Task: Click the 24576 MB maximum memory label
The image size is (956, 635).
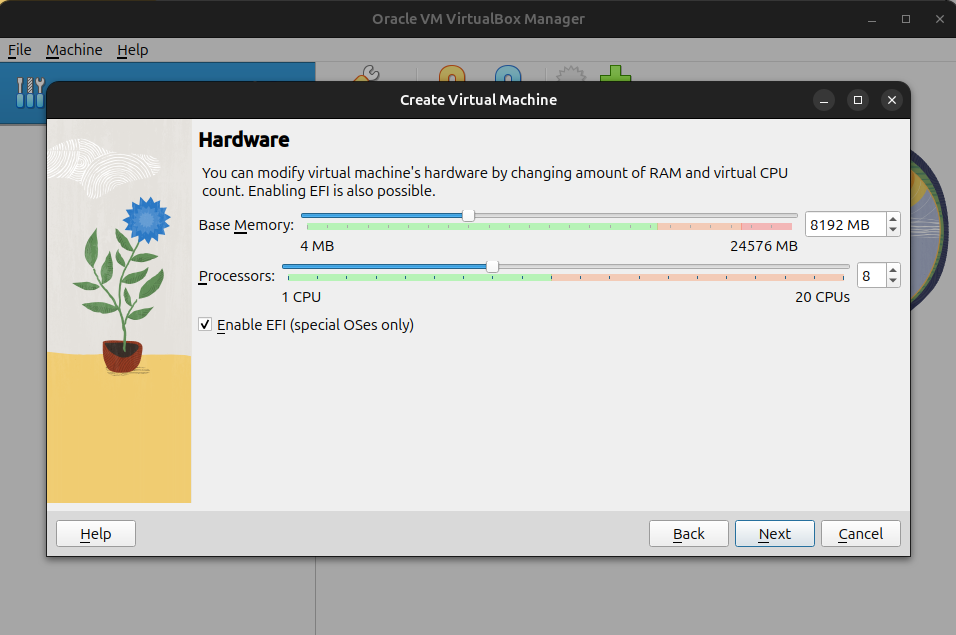Action: tap(764, 246)
